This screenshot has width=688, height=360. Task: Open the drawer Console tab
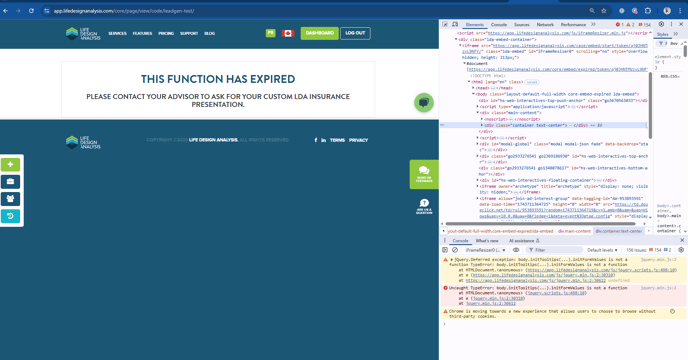point(460,241)
